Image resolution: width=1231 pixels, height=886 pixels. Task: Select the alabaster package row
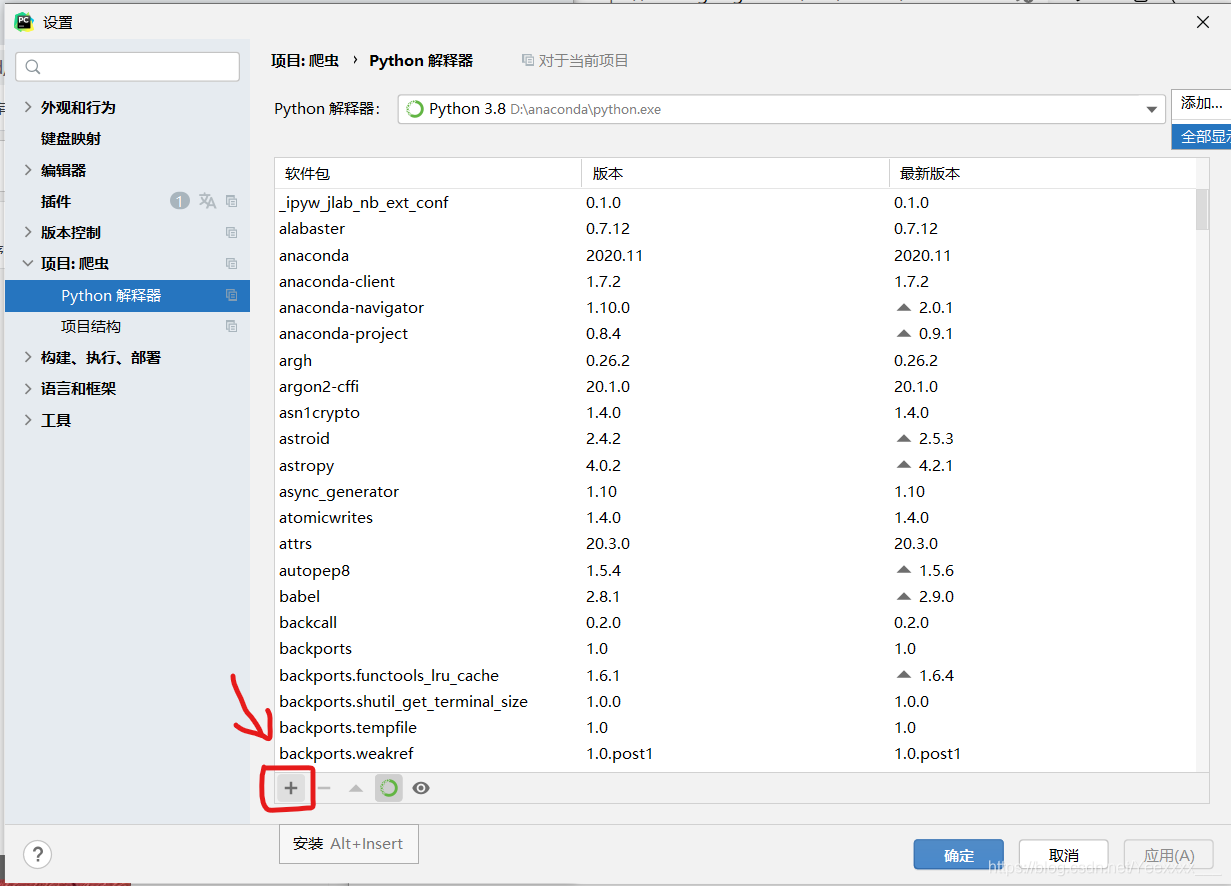[x=735, y=229]
